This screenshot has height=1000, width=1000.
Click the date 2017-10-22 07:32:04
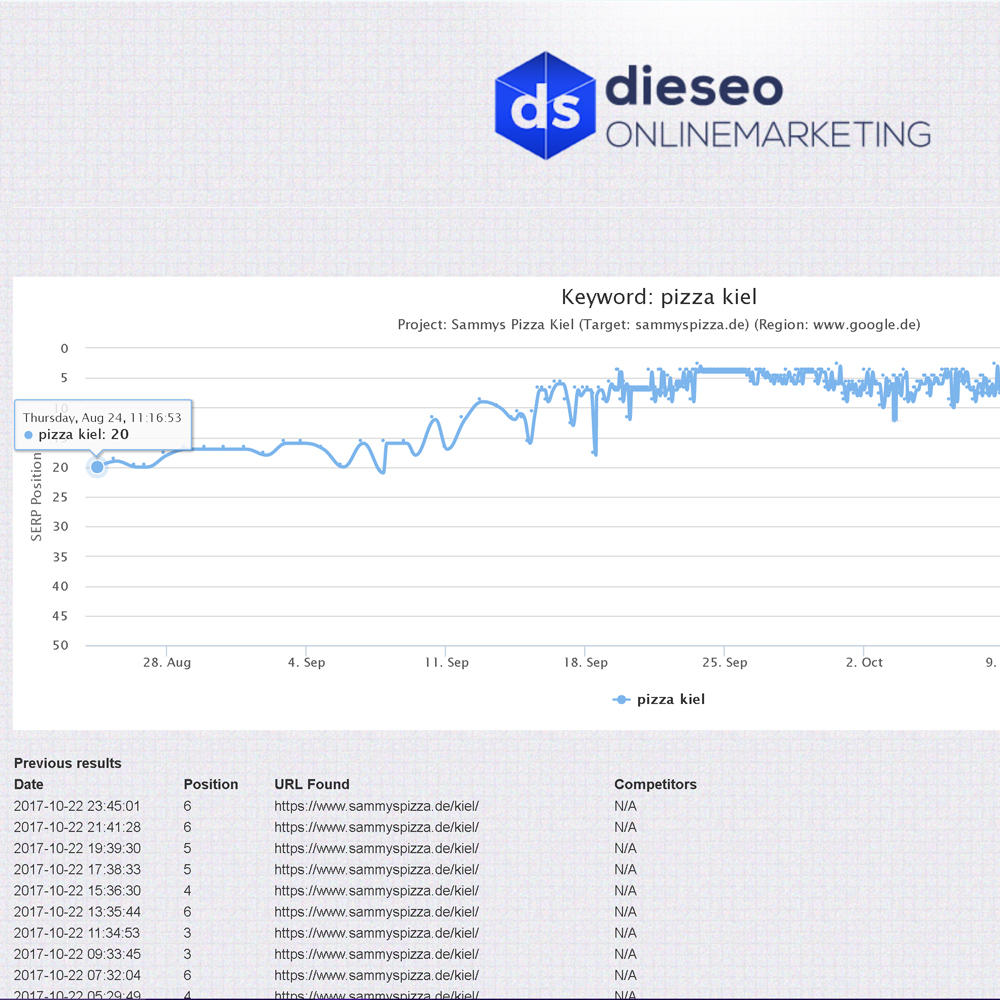tap(77, 975)
